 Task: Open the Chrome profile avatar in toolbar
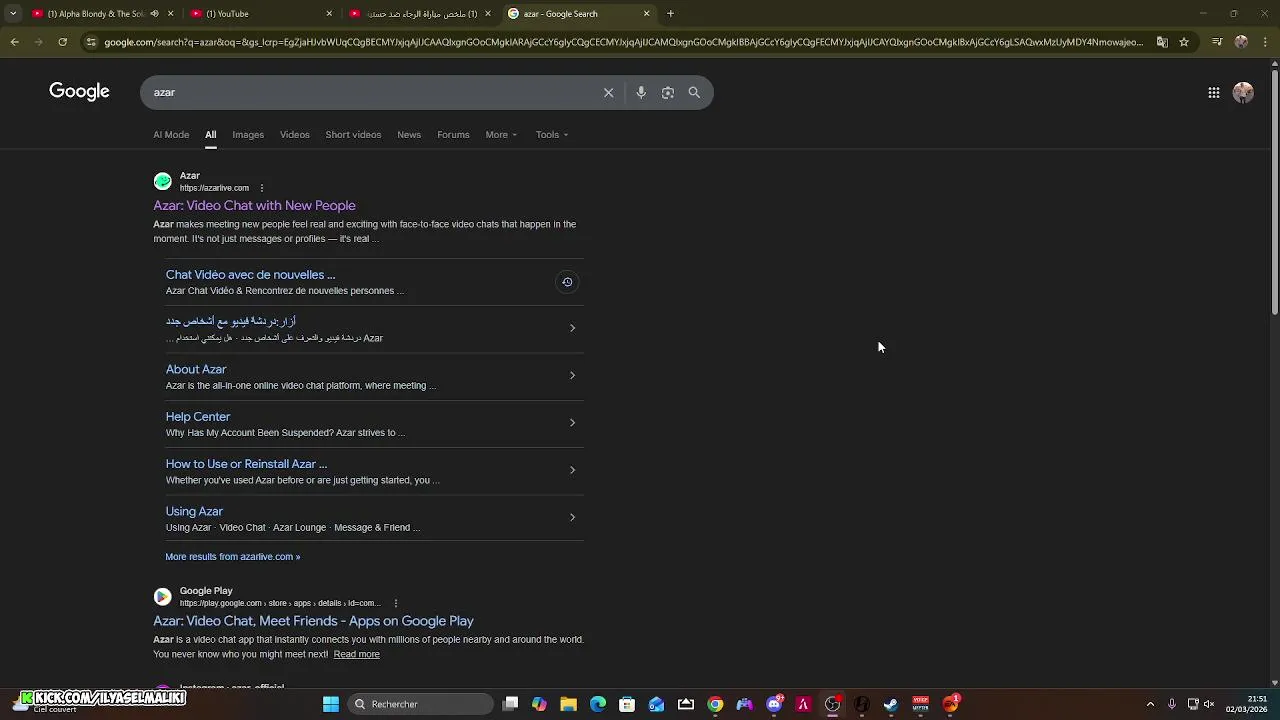tap(1241, 42)
